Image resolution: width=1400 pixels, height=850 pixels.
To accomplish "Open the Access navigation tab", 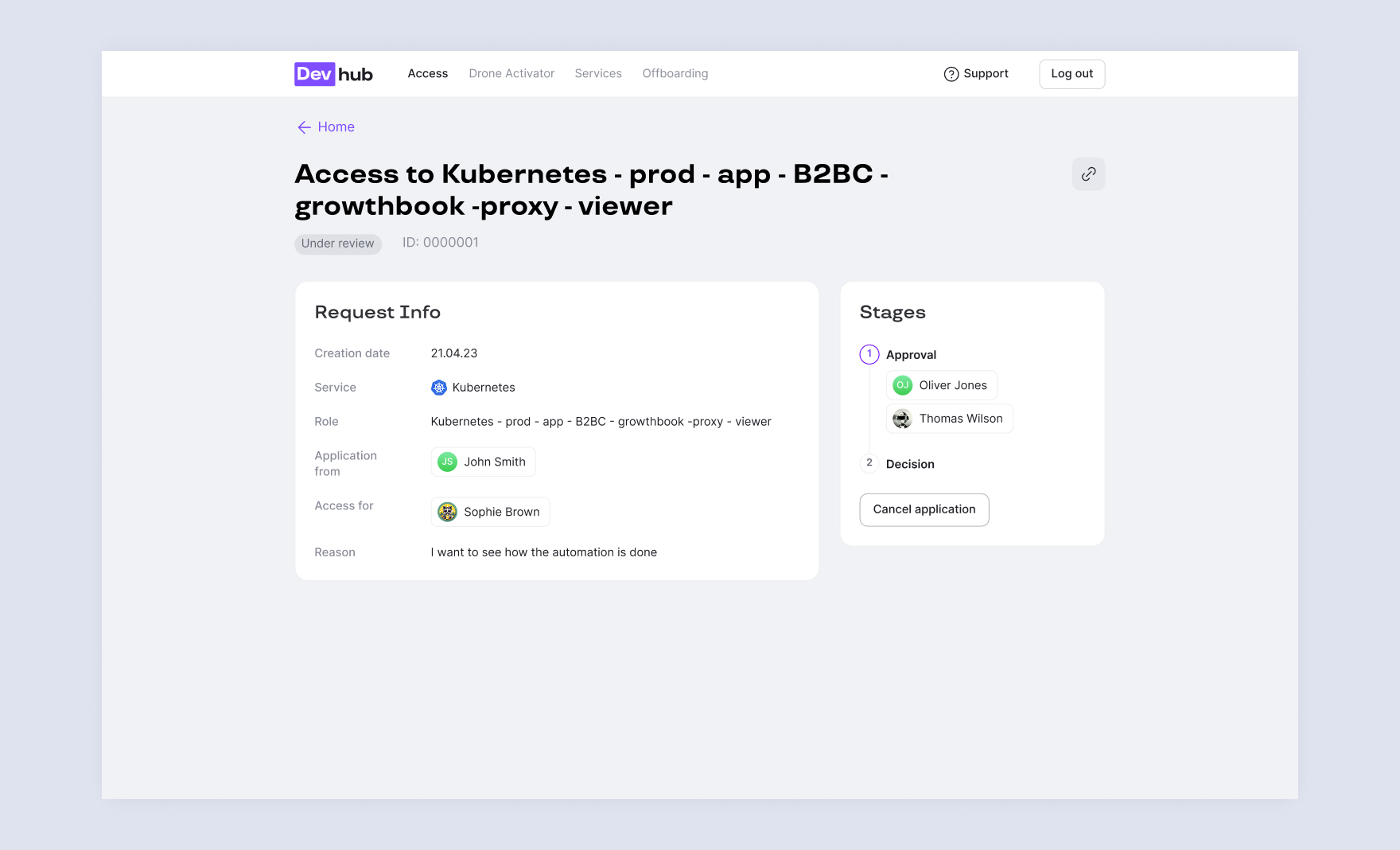I will 428,73.
